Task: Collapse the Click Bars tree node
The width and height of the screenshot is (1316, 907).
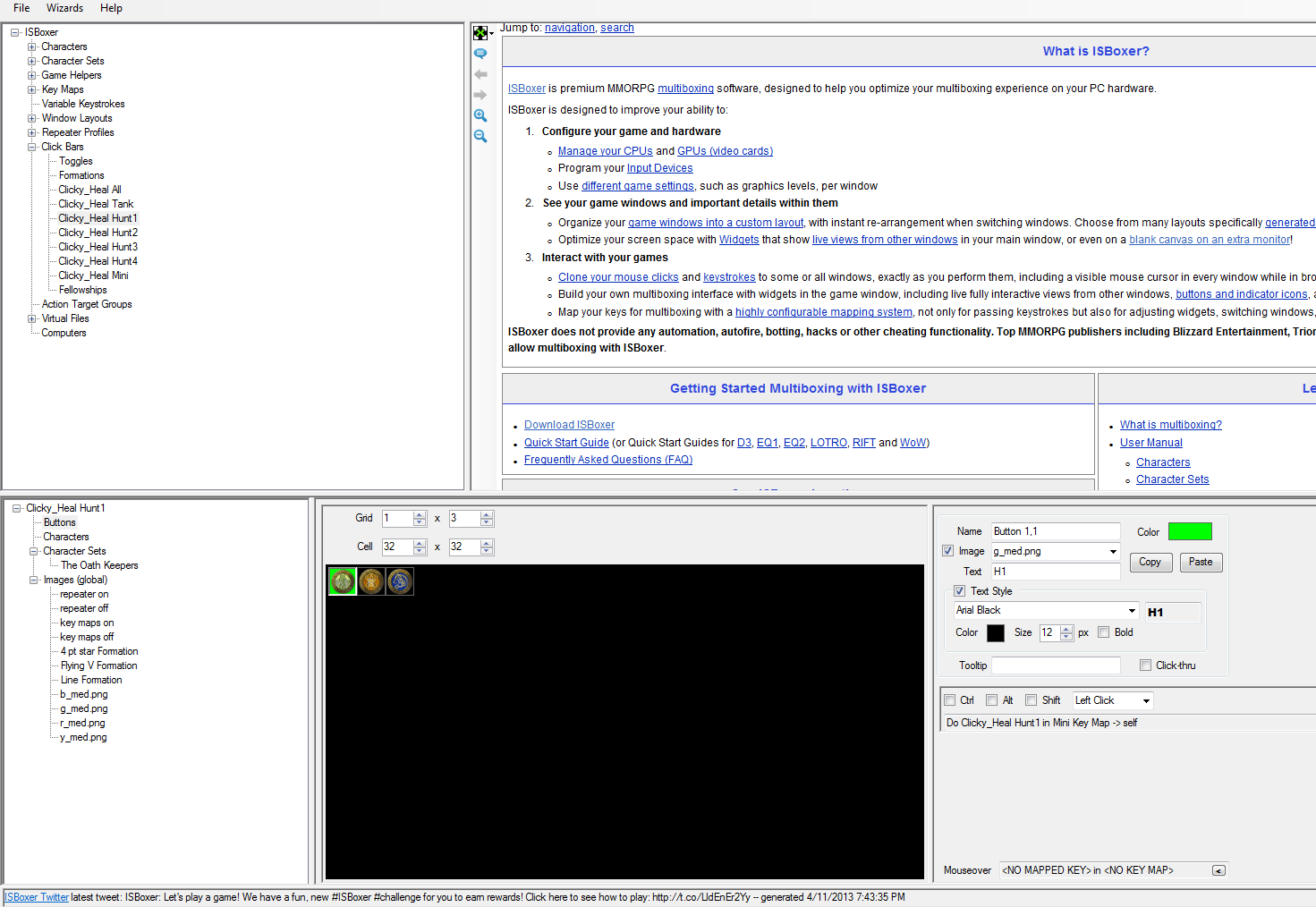Action: click(x=32, y=147)
